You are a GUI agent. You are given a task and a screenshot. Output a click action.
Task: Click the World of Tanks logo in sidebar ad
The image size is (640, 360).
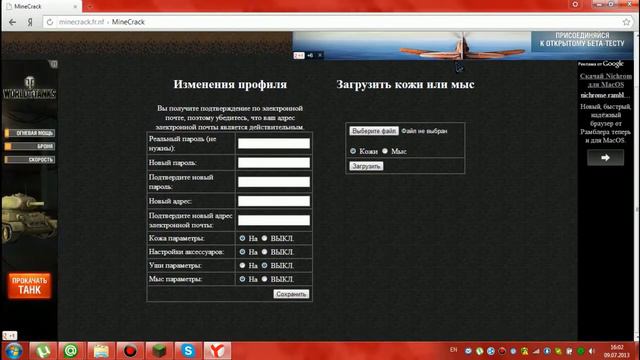29,88
